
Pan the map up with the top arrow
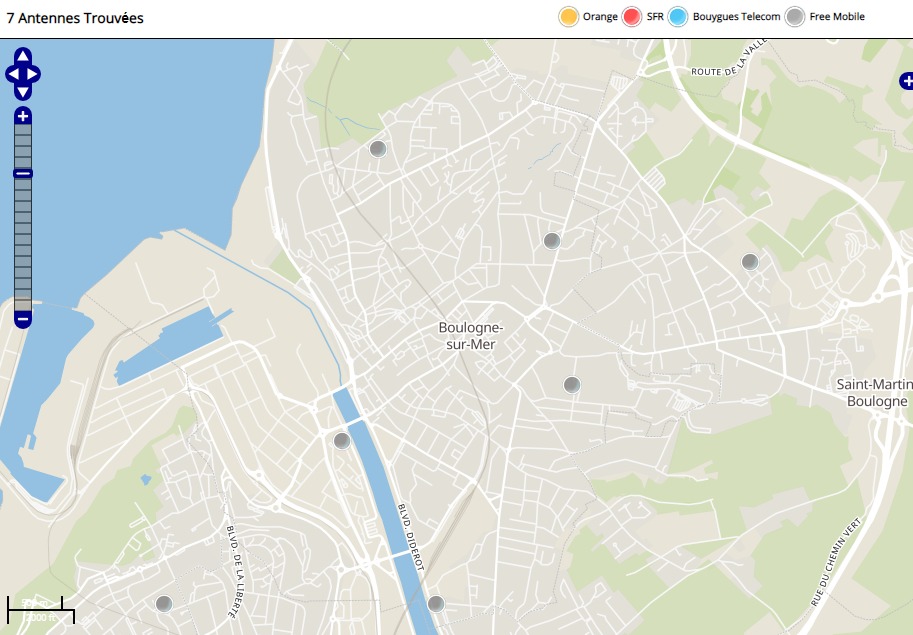[x=23, y=56]
